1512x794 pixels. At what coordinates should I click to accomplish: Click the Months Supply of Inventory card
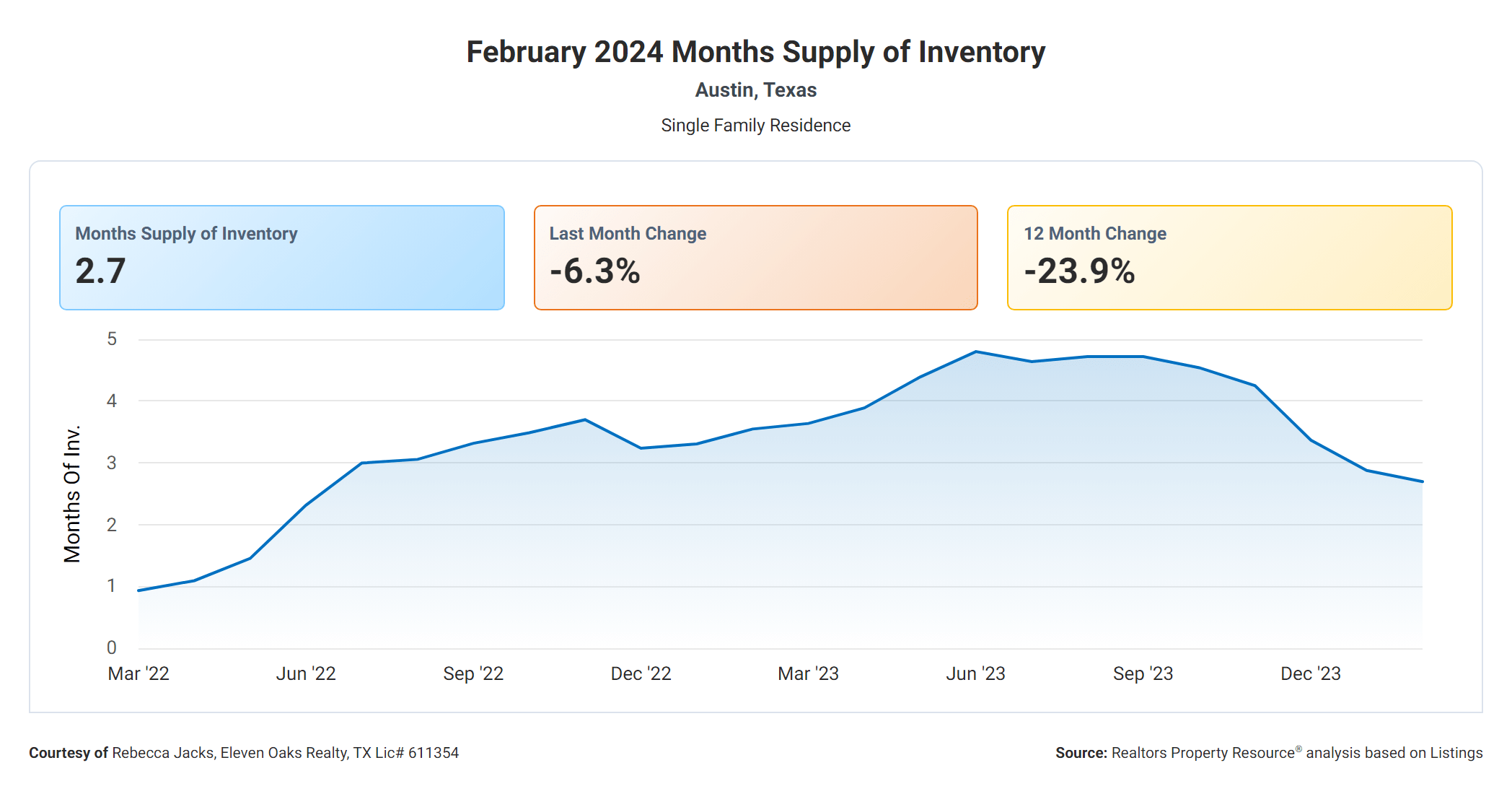(x=281, y=257)
